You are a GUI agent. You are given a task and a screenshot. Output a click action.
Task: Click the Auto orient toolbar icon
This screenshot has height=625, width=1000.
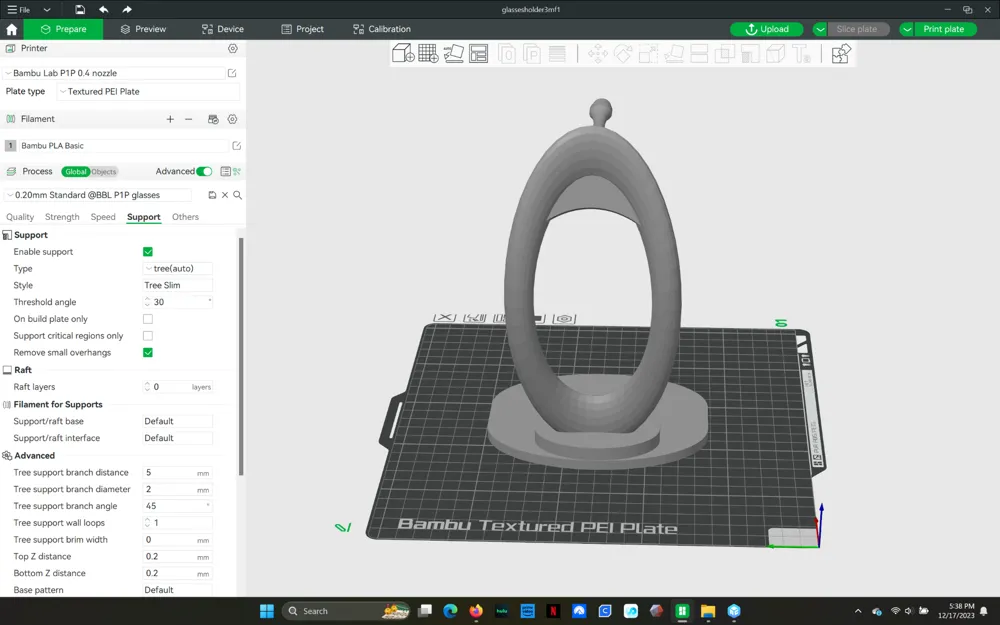pyautogui.click(x=454, y=54)
